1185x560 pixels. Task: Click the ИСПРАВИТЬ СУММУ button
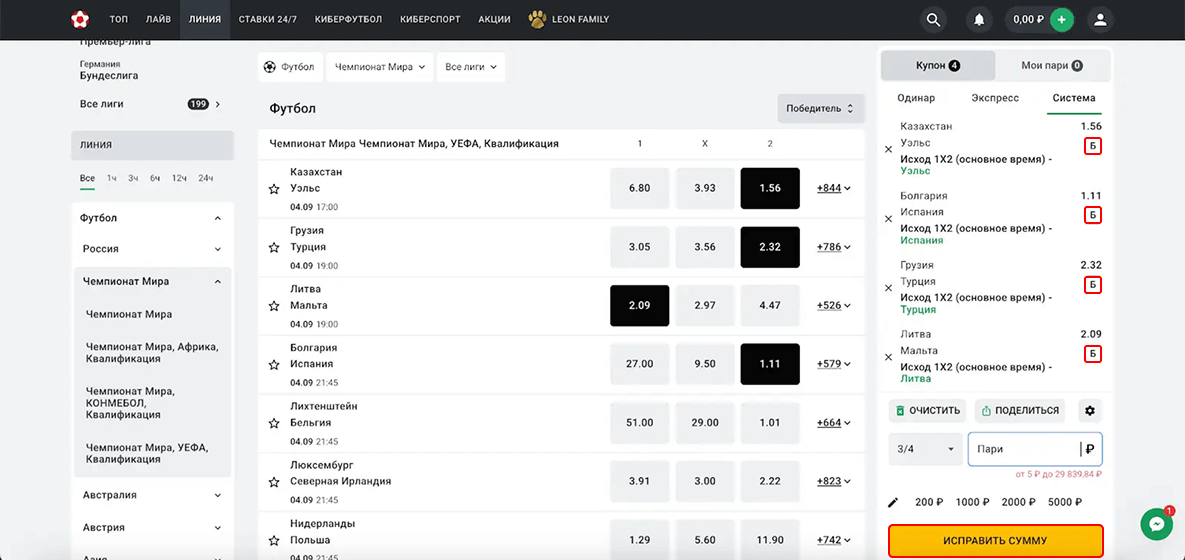coord(995,540)
